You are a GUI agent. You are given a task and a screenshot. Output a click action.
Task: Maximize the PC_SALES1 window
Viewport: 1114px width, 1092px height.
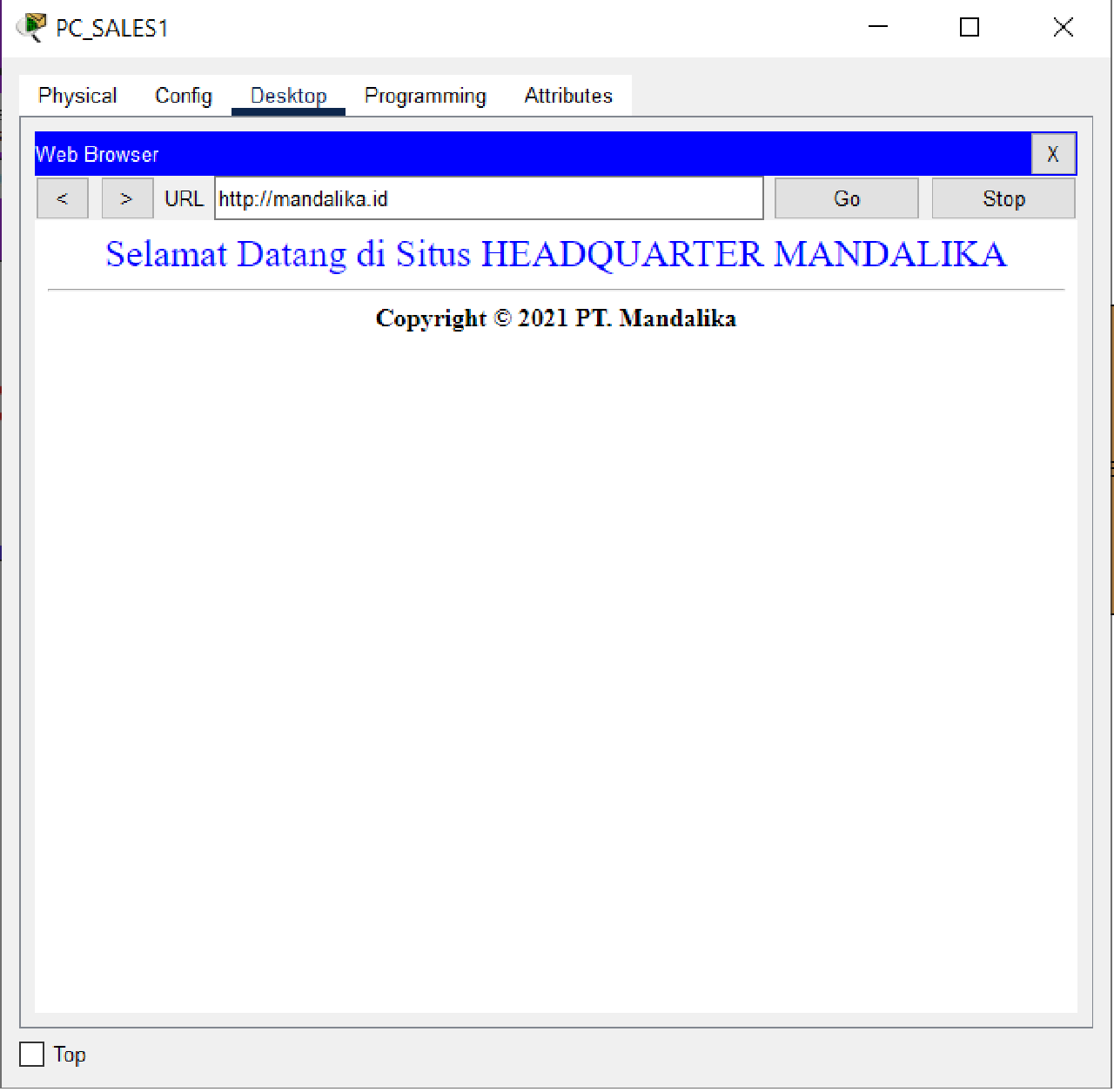click(969, 27)
